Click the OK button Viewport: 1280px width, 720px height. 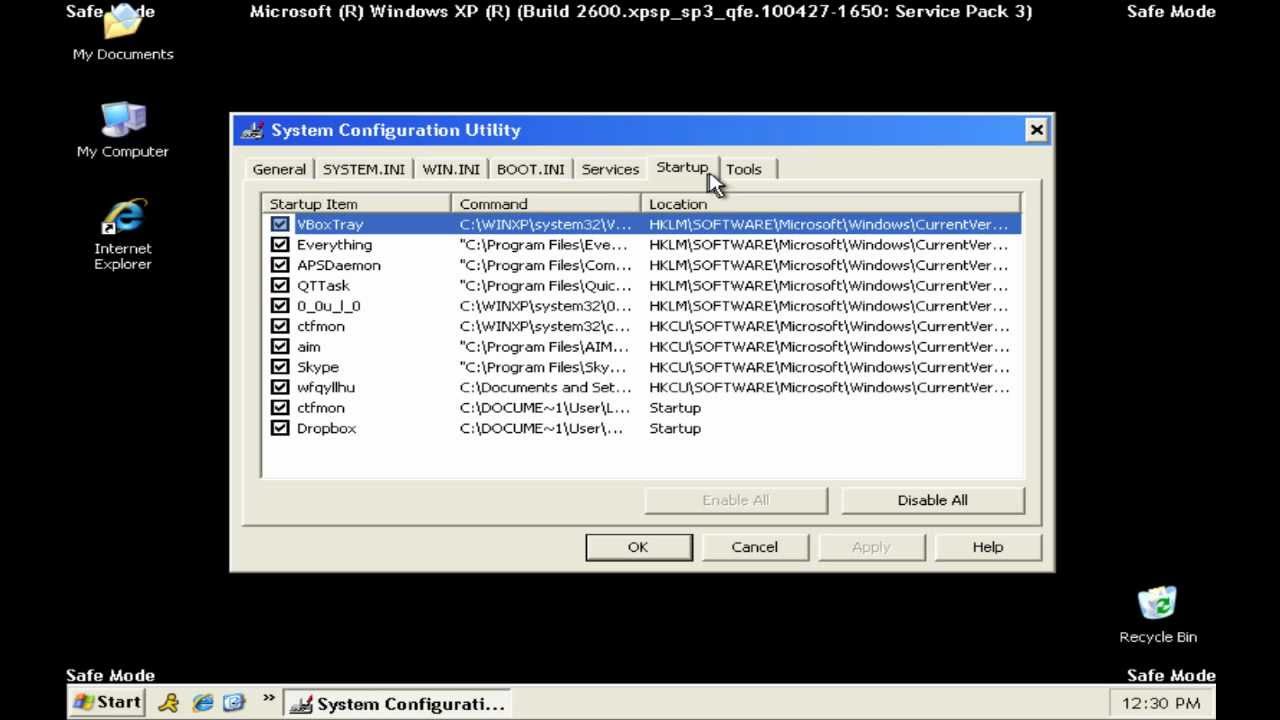638,547
